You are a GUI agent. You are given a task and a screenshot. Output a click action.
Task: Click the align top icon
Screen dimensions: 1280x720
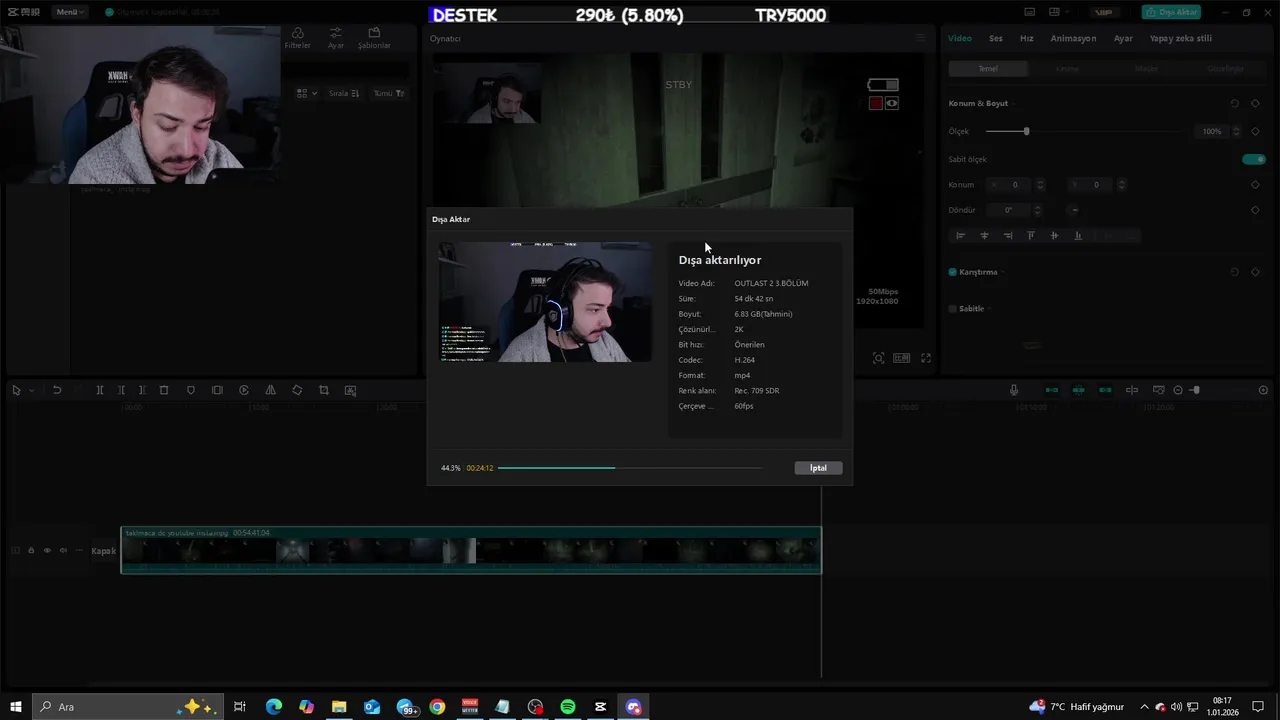(x=1031, y=236)
